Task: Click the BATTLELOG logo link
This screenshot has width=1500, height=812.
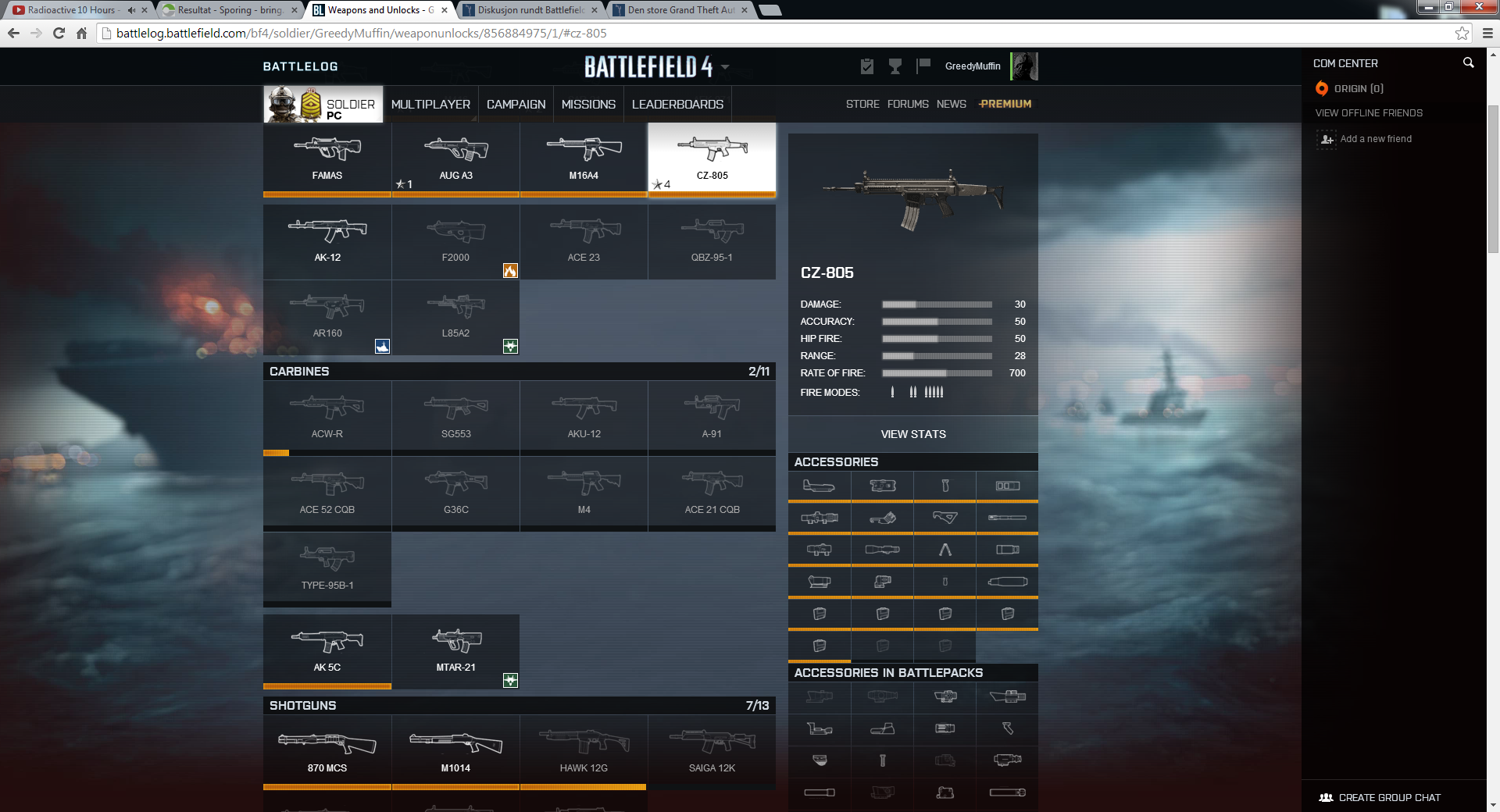Action: pos(300,66)
